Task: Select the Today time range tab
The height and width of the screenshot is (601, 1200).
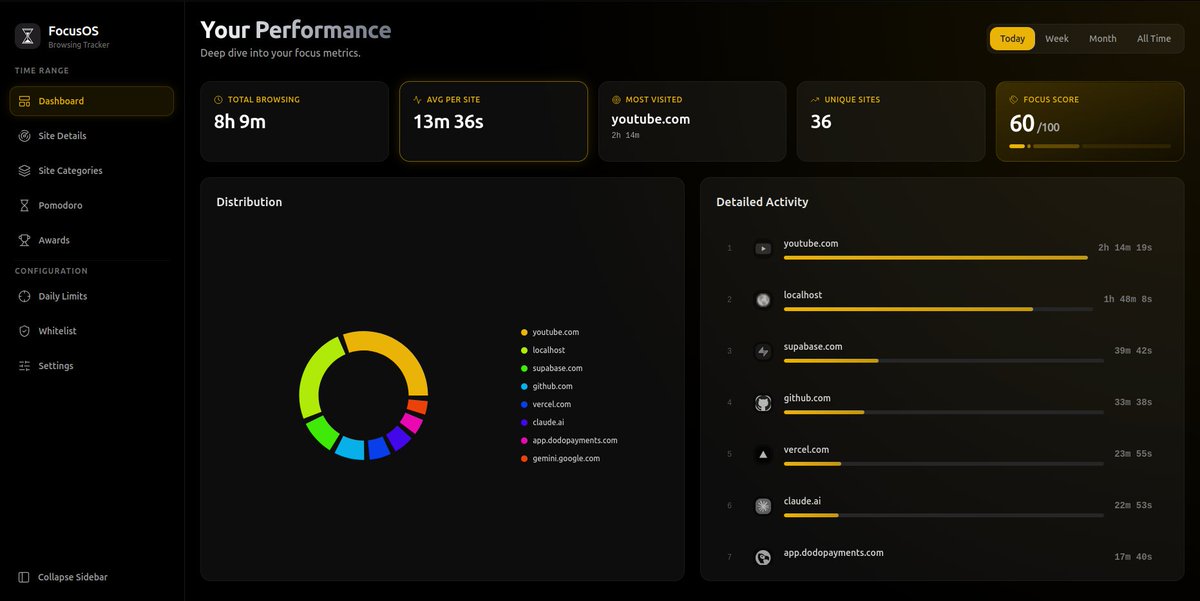Action: tap(1012, 39)
